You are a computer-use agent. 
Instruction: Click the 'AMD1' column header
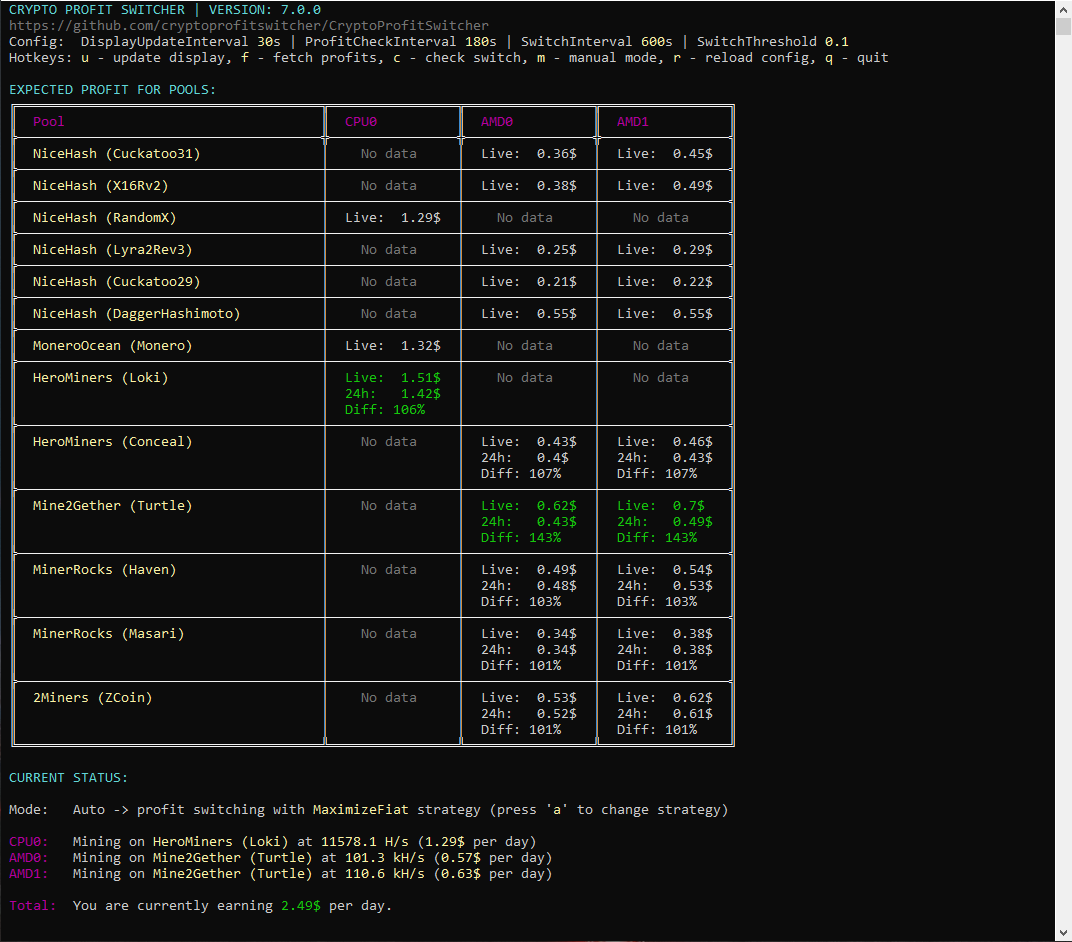(633, 122)
